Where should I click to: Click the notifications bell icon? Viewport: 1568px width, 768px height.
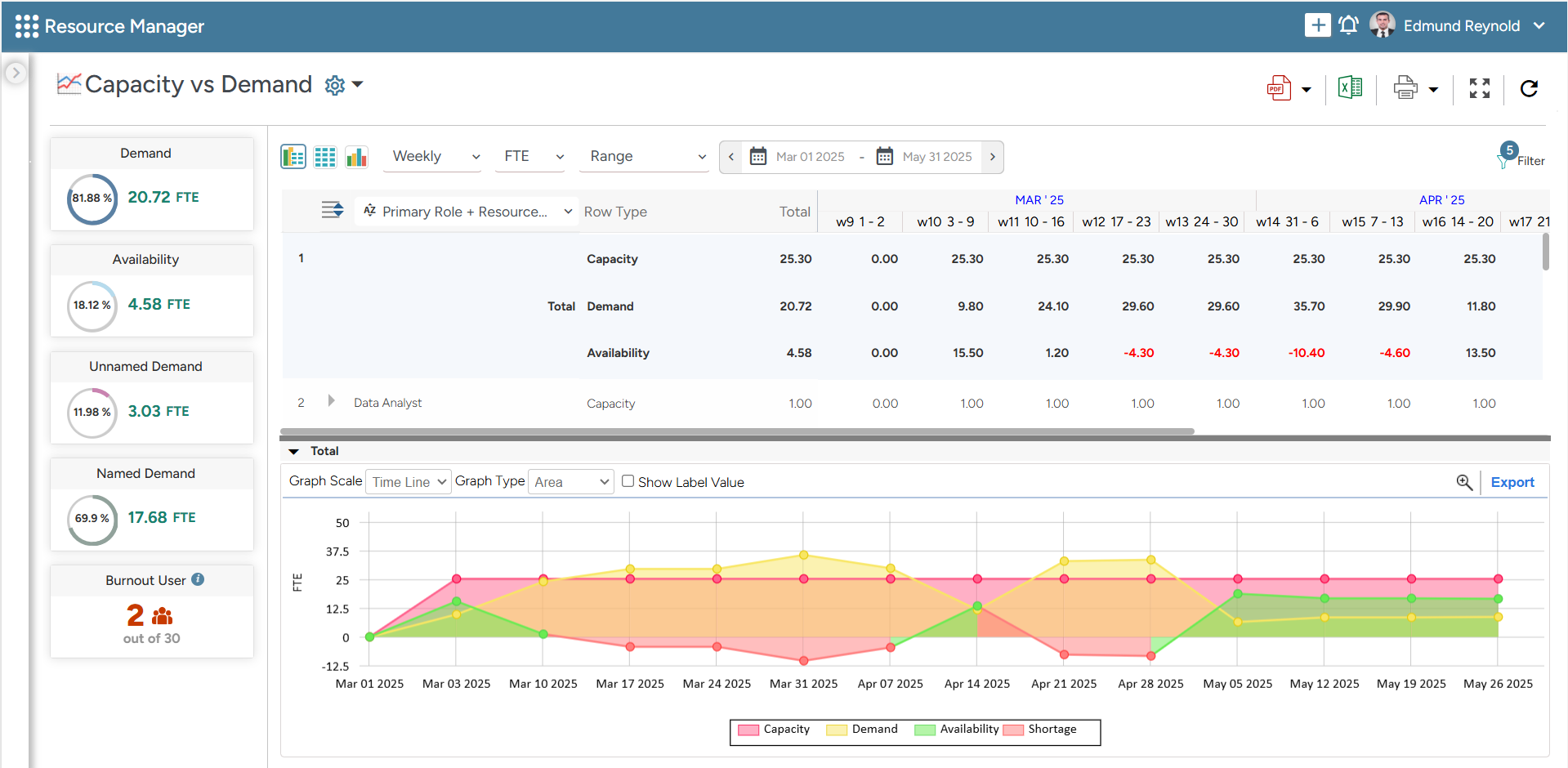(1348, 25)
